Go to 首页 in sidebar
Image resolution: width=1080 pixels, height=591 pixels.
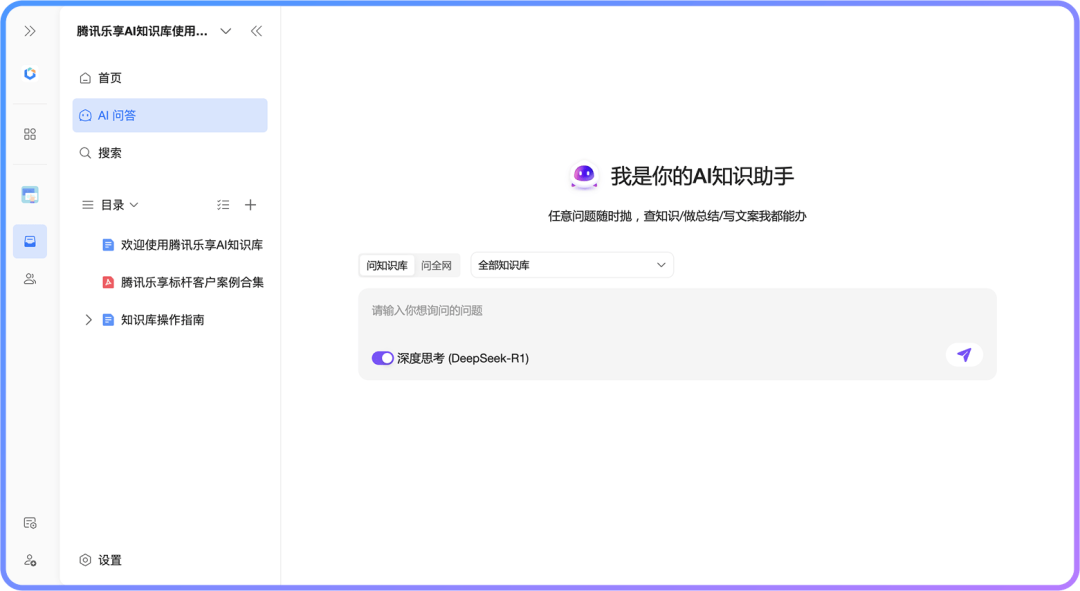[170, 78]
